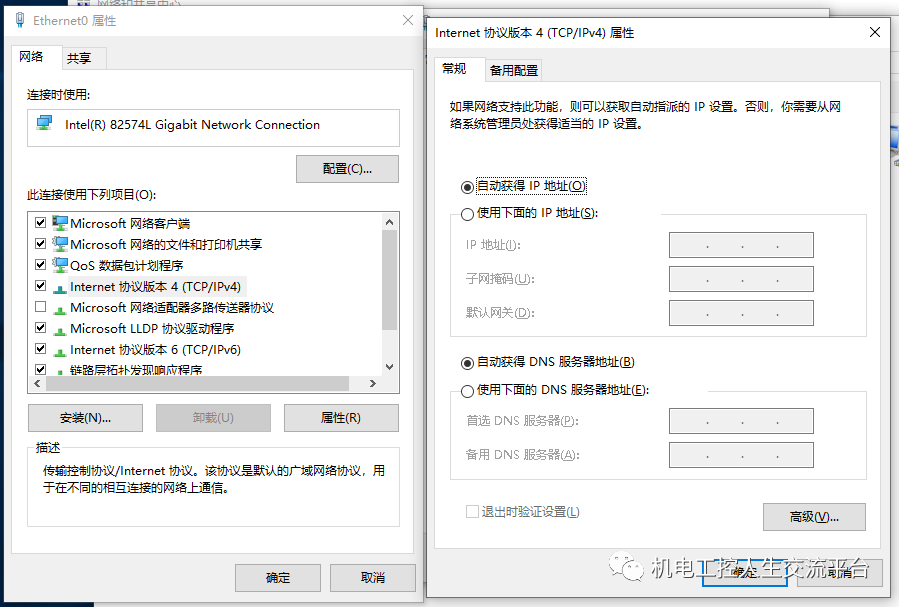Switch to the 共享 tab

click(x=79, y=58)
